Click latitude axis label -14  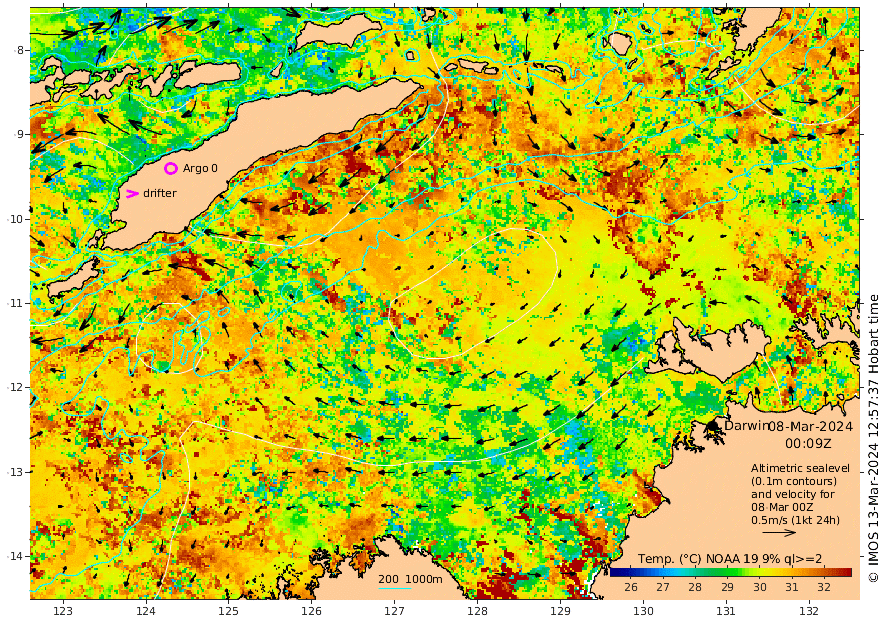point(15,556)
